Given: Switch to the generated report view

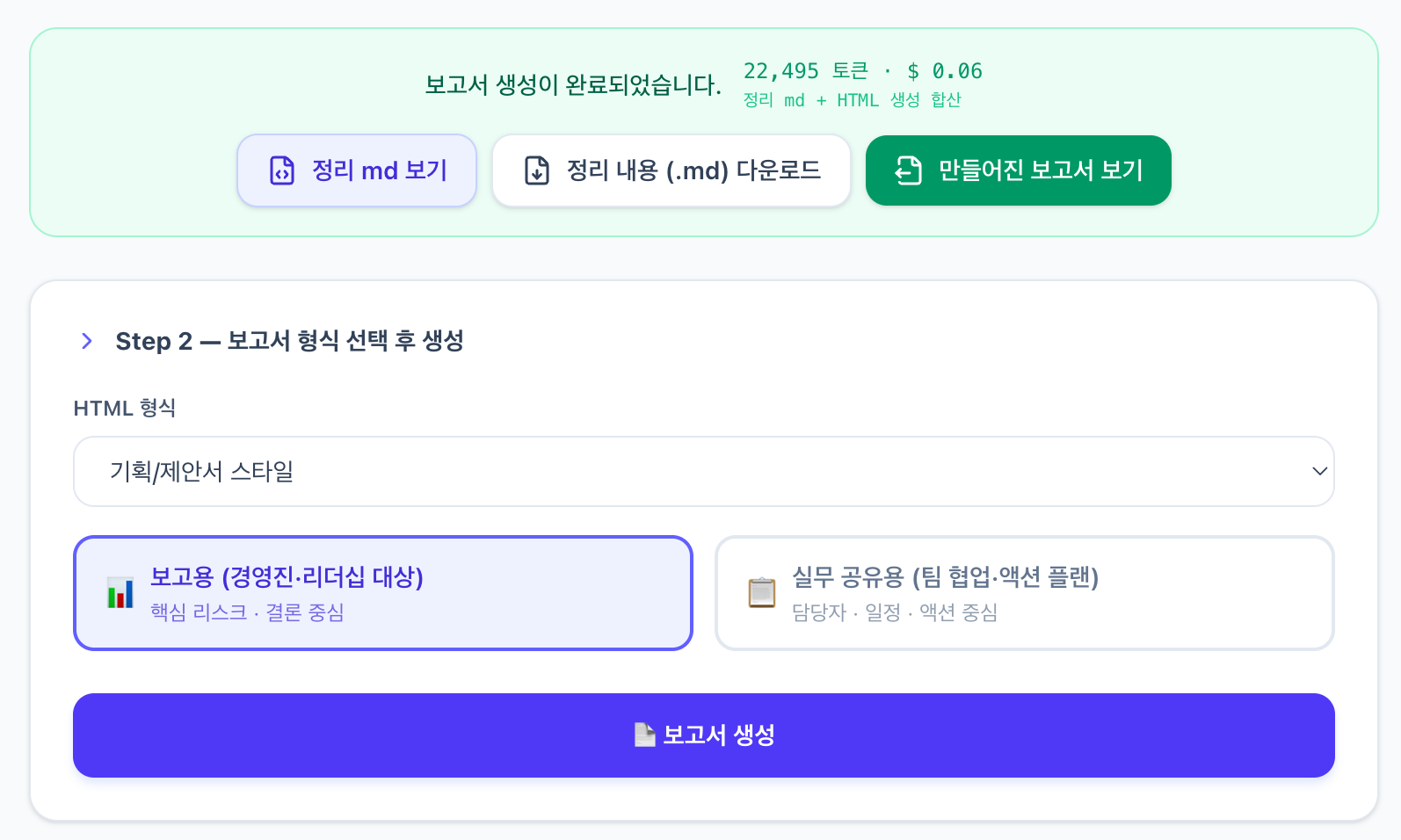Looking at the screenshot, I should click(1018, 170).
